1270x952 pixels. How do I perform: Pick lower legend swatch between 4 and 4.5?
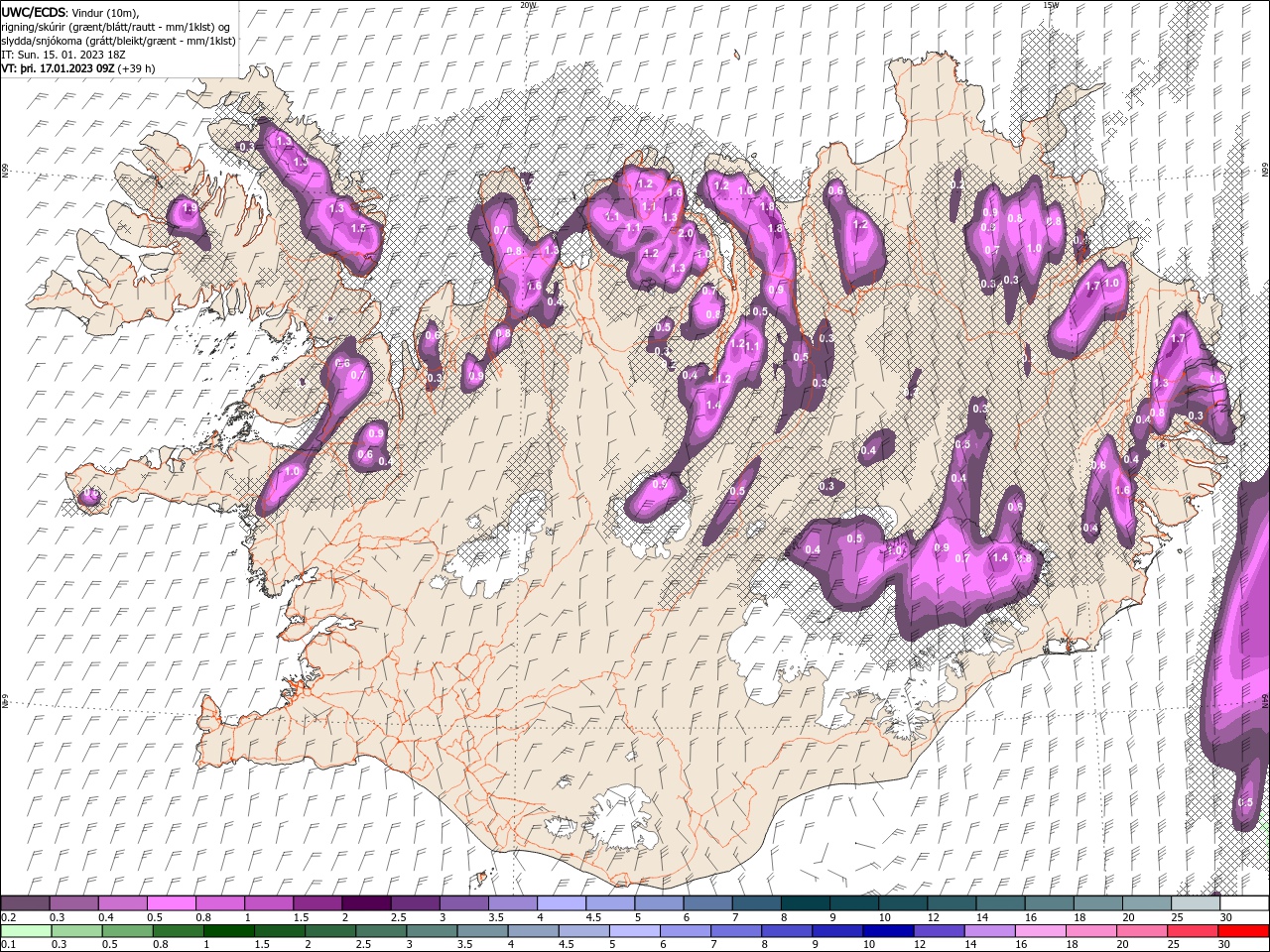[534, 931]
